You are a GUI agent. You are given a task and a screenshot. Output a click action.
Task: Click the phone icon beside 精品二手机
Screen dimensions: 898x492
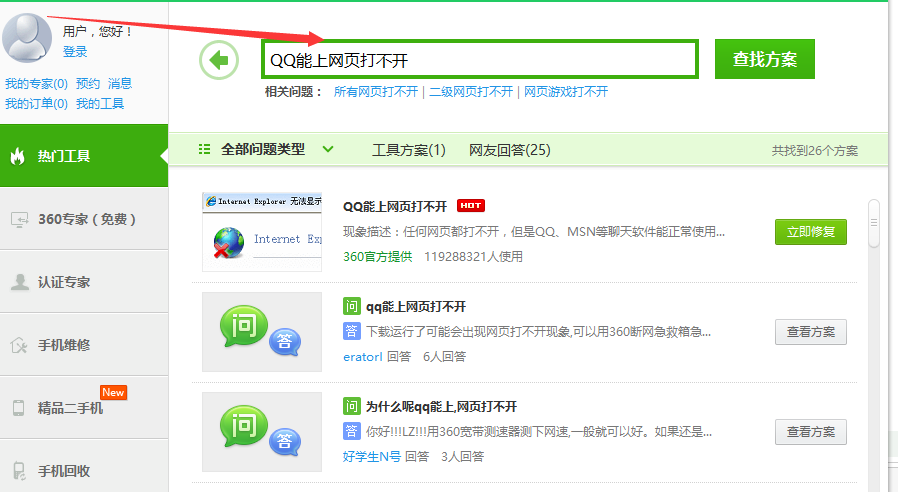[x=19, y=408]
